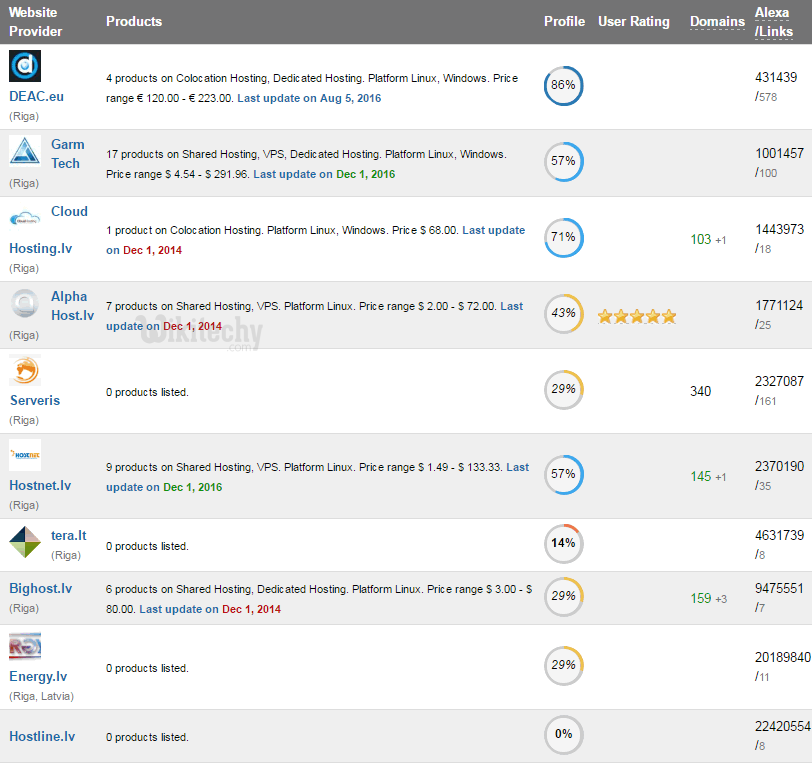This screenshot has width=812, height=763.
Task: Expand the +3 extra domains for Bighost.lv
Action: pos(722,597)
